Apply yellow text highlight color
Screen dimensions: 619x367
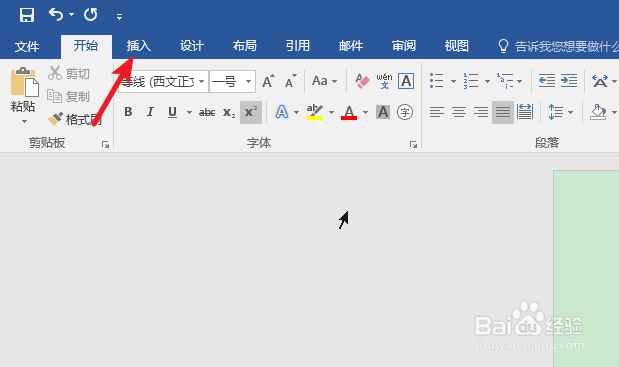tap(315, 112)
